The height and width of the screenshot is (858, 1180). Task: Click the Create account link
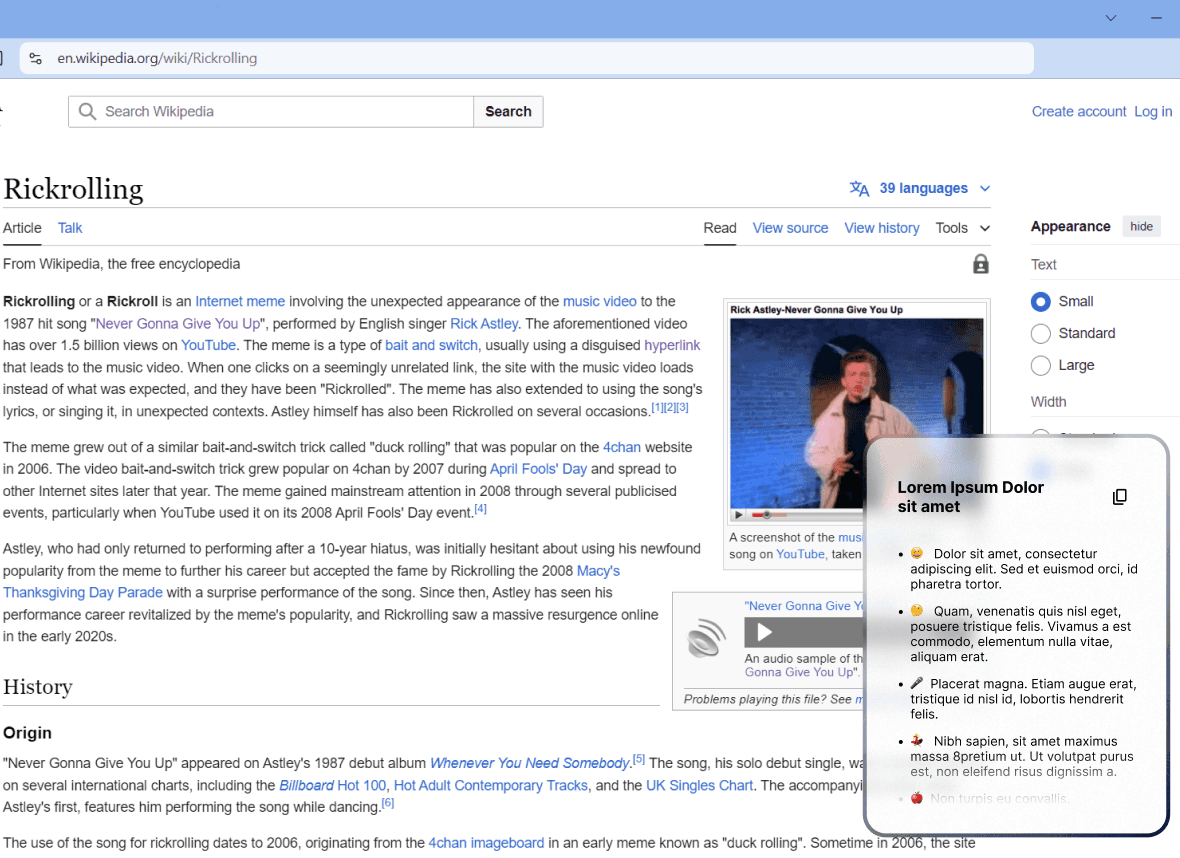pyautogui.click(x=1078, y=111)
